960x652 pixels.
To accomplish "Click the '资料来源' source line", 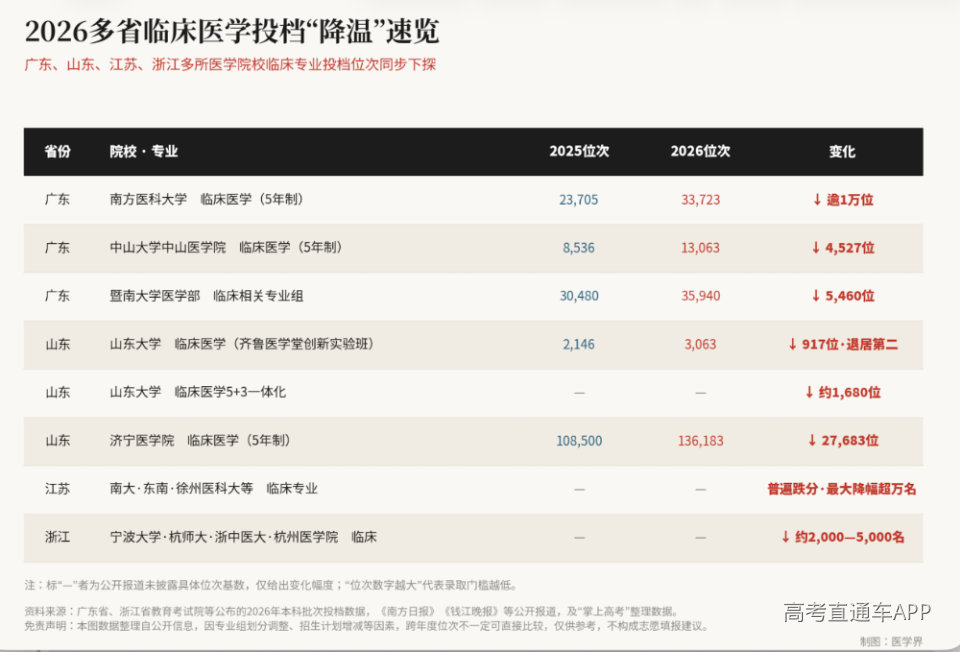I will pos(352,611).
